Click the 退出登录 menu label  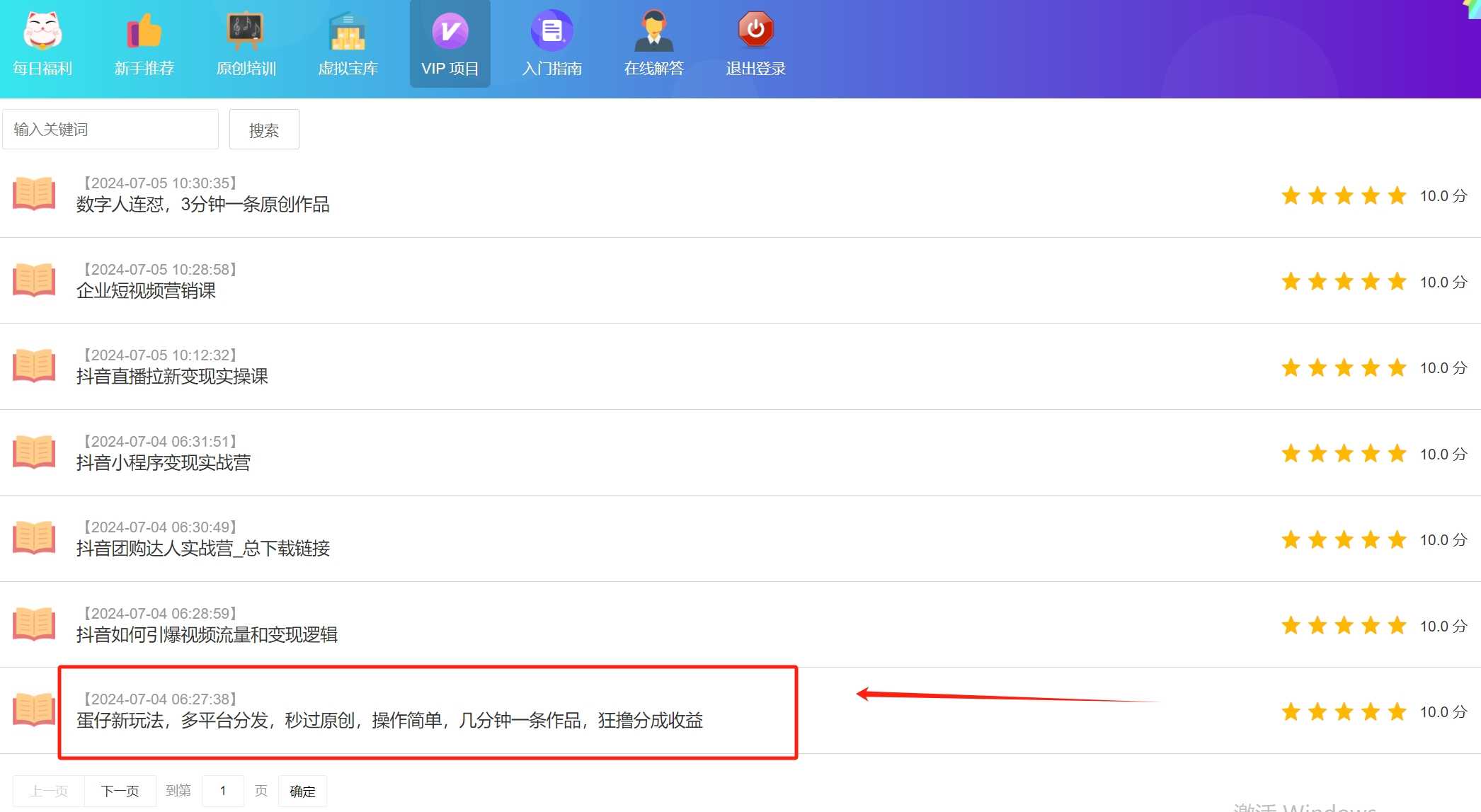point(755,69)
